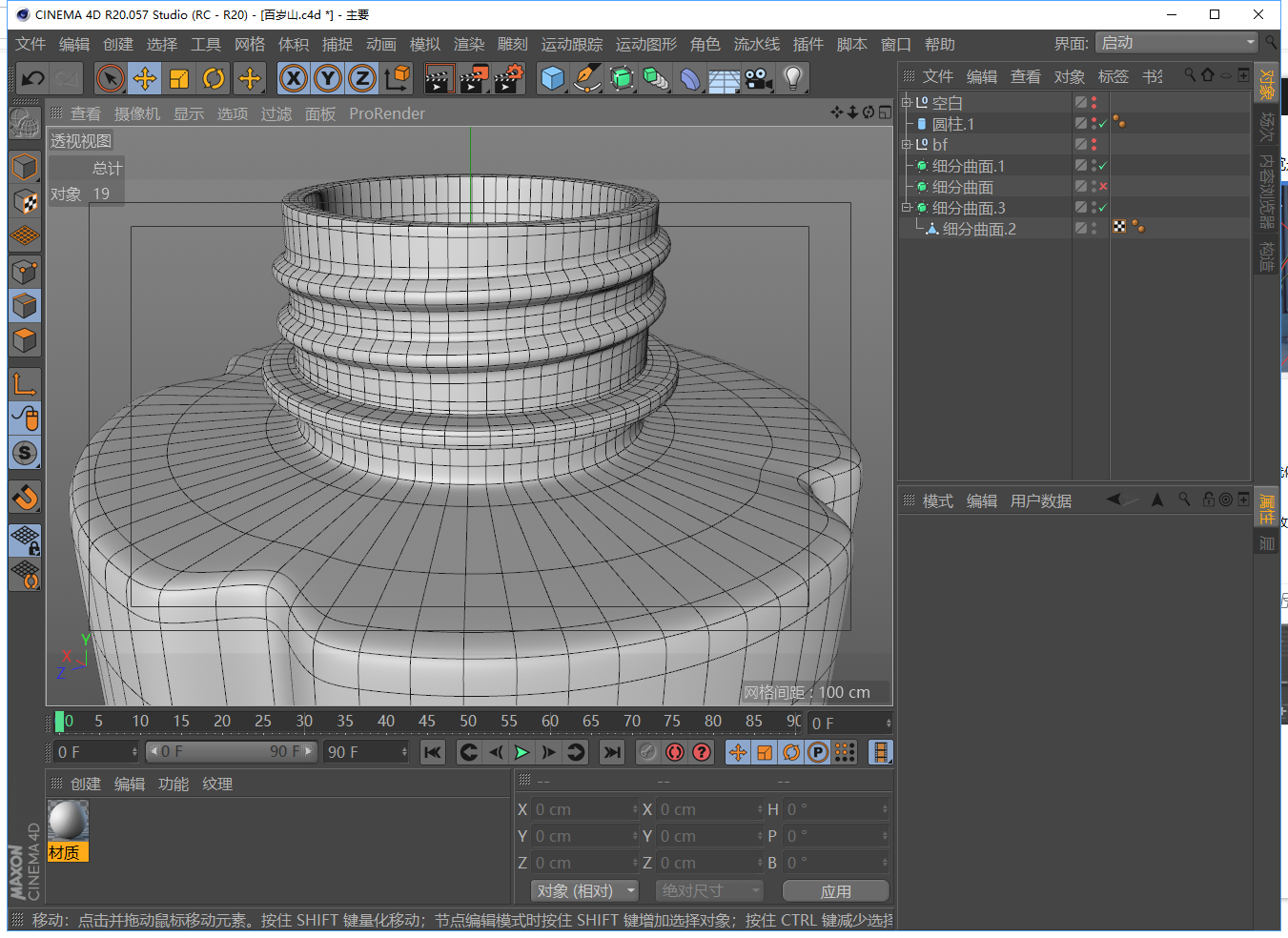Open material manager 创建 menu
The height and width of the screenshot is (938, 1288).
pos(86,784)
